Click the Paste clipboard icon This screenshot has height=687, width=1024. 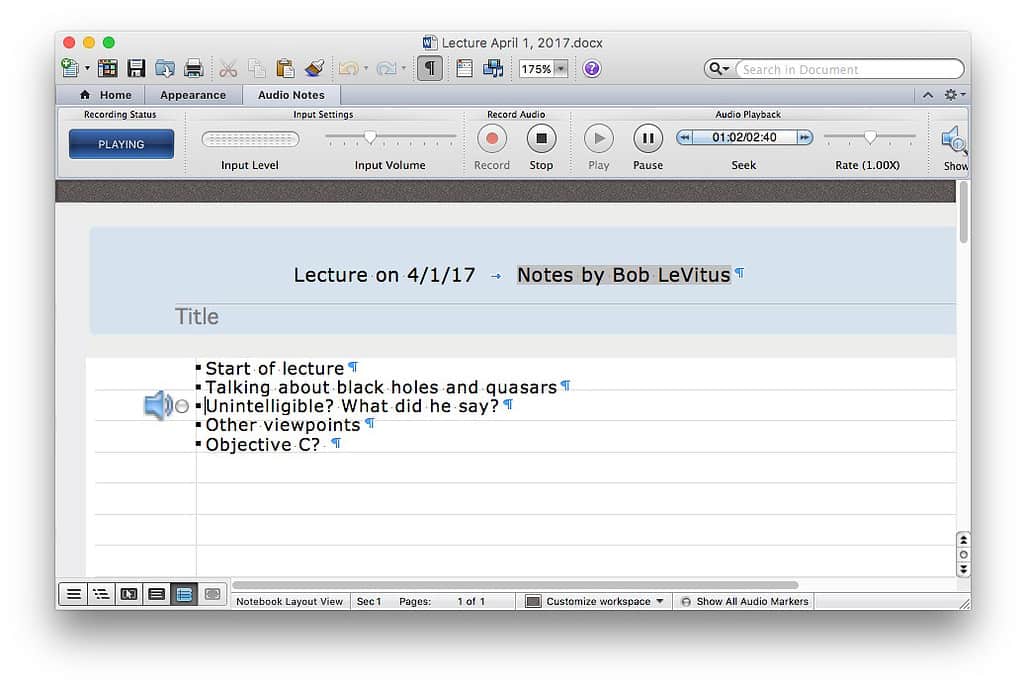coord(285,69)
